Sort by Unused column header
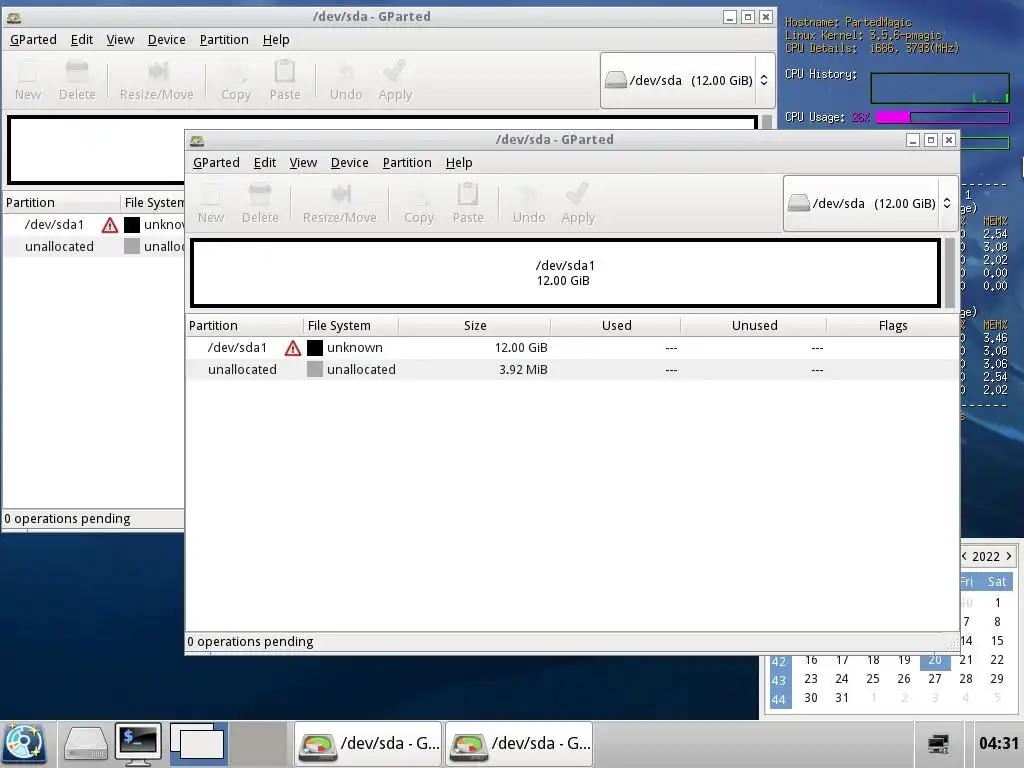 pos(754,325)
